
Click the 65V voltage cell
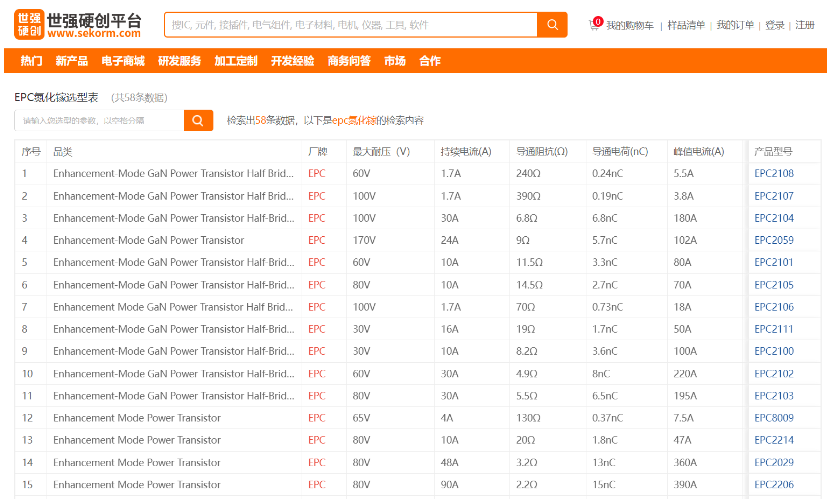click(x=362, y=418)
